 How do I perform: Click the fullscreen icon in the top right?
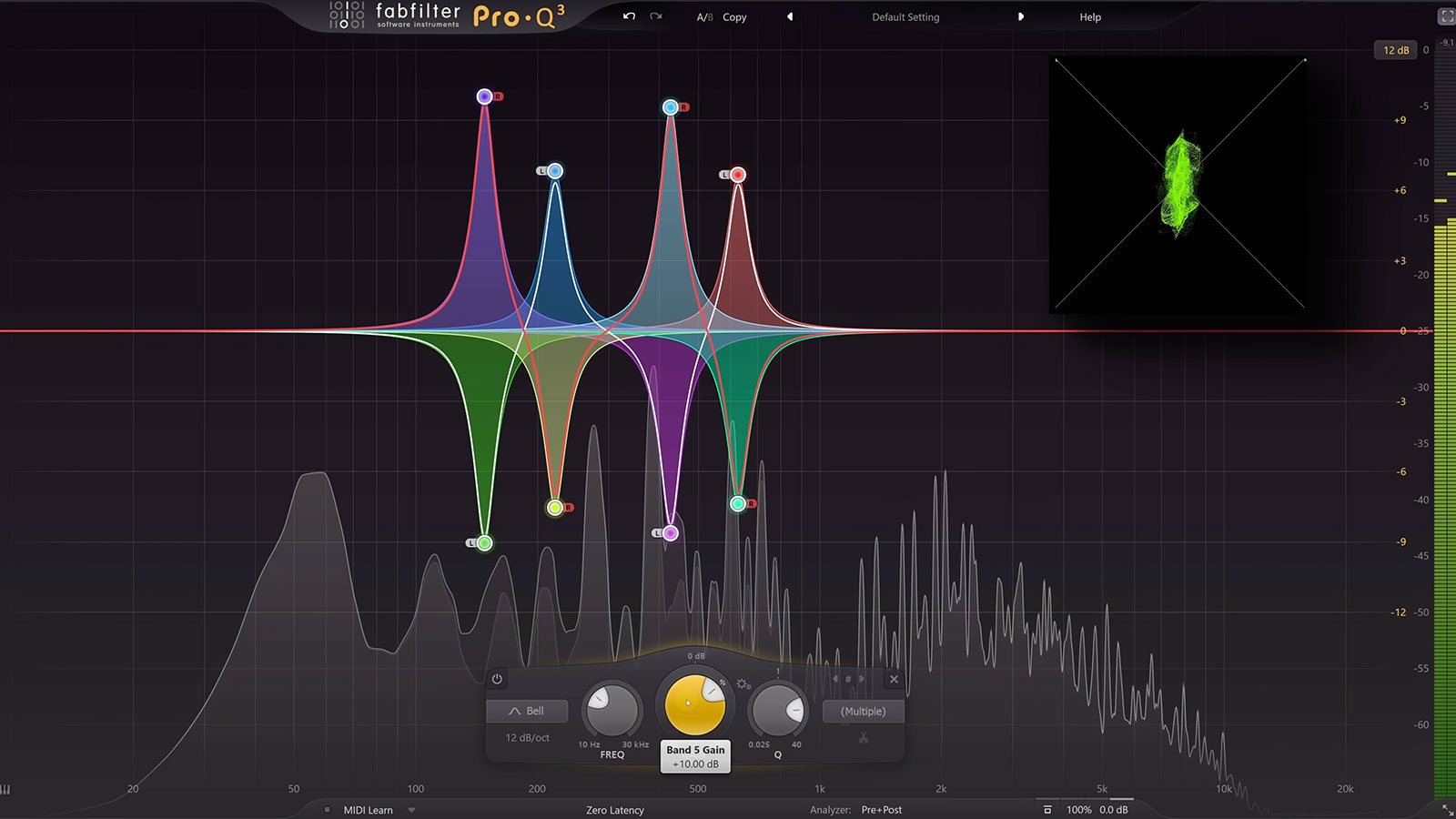coord(1446,14)
